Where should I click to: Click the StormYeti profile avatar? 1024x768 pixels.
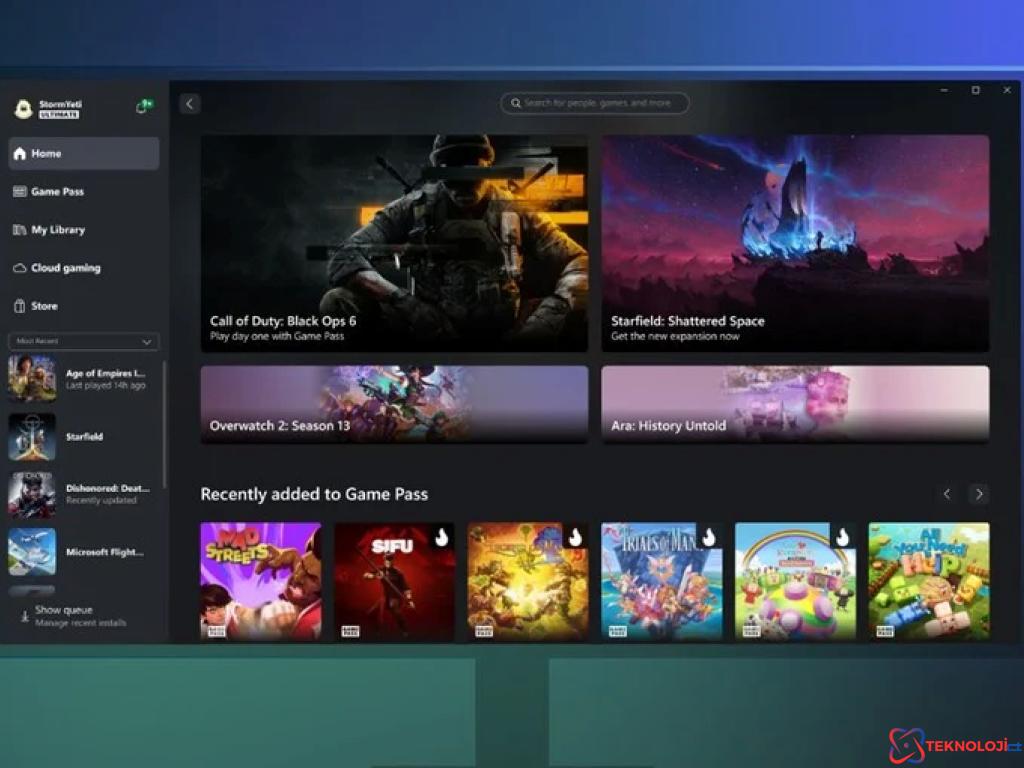23,109
